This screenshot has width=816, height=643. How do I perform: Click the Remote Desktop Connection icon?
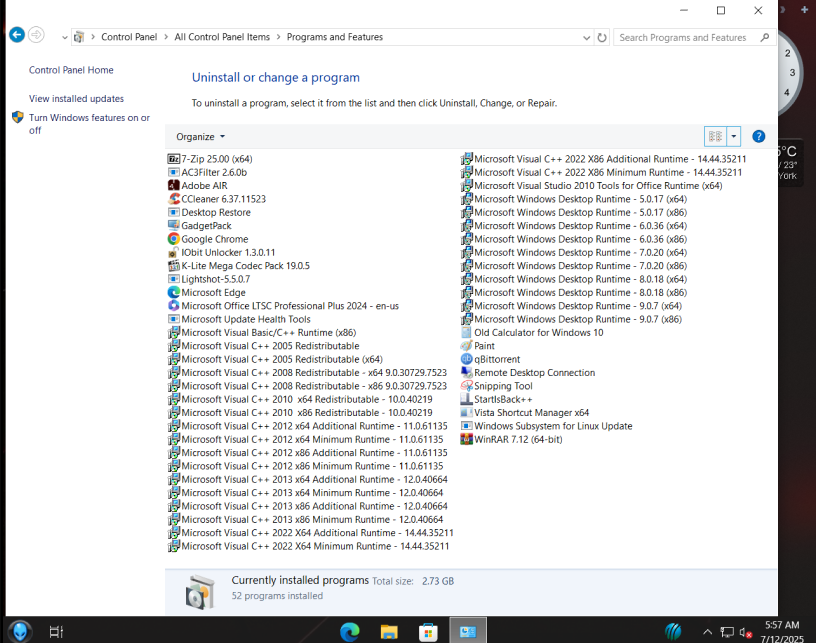click(466, 372)
